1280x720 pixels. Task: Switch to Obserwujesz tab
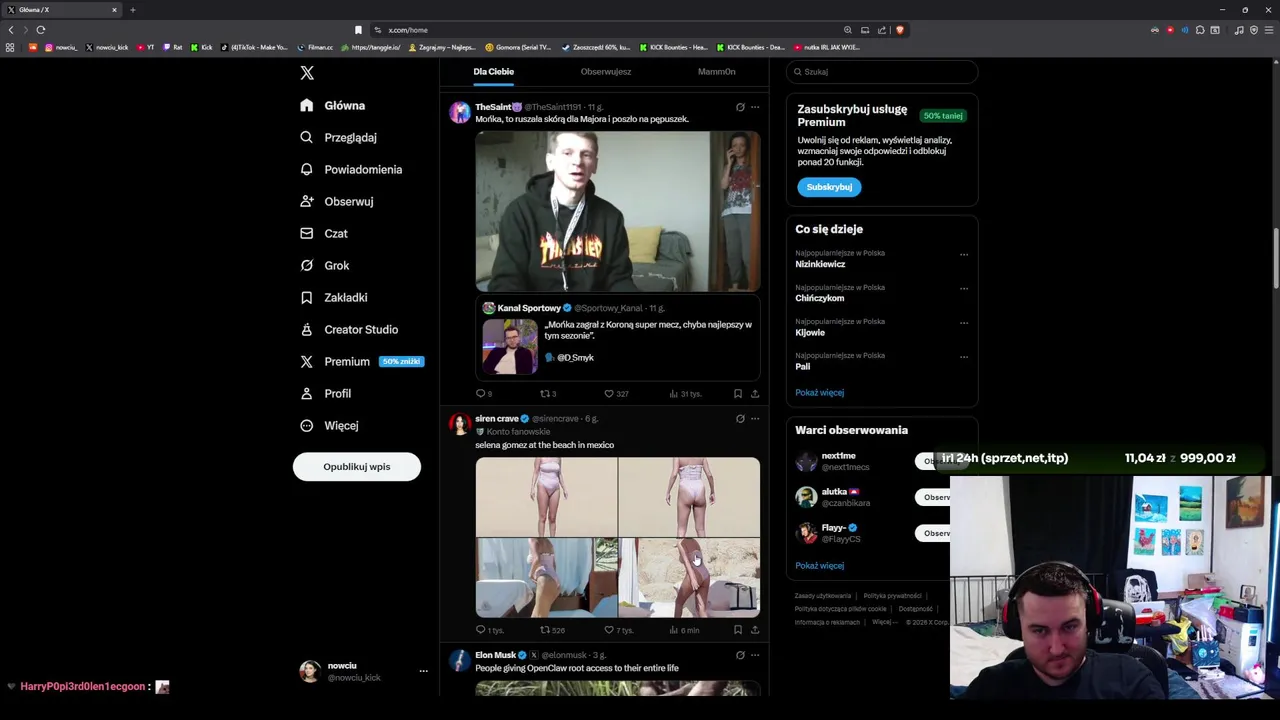[606, 72]
